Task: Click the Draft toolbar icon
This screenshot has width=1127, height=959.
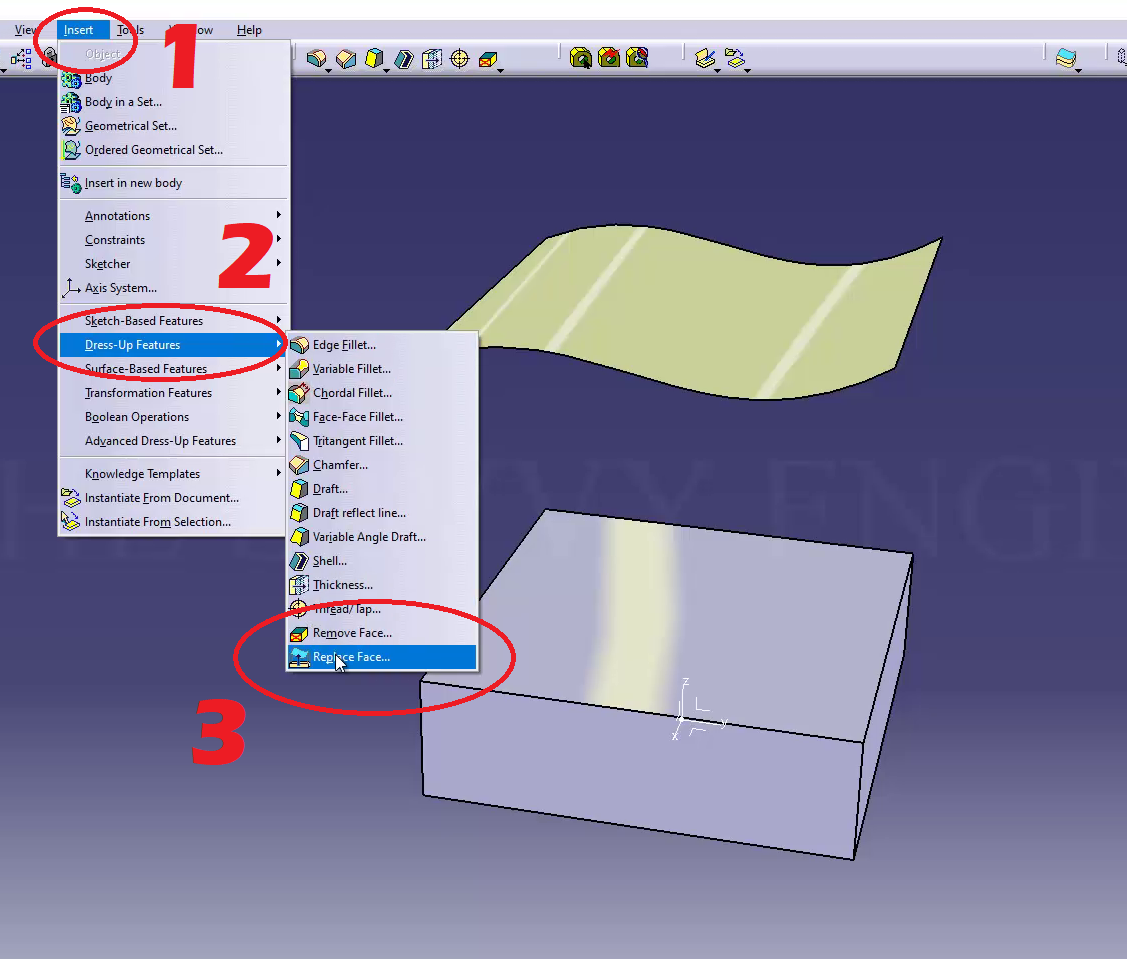Action: pyautogui.click(x=375, y=59)
